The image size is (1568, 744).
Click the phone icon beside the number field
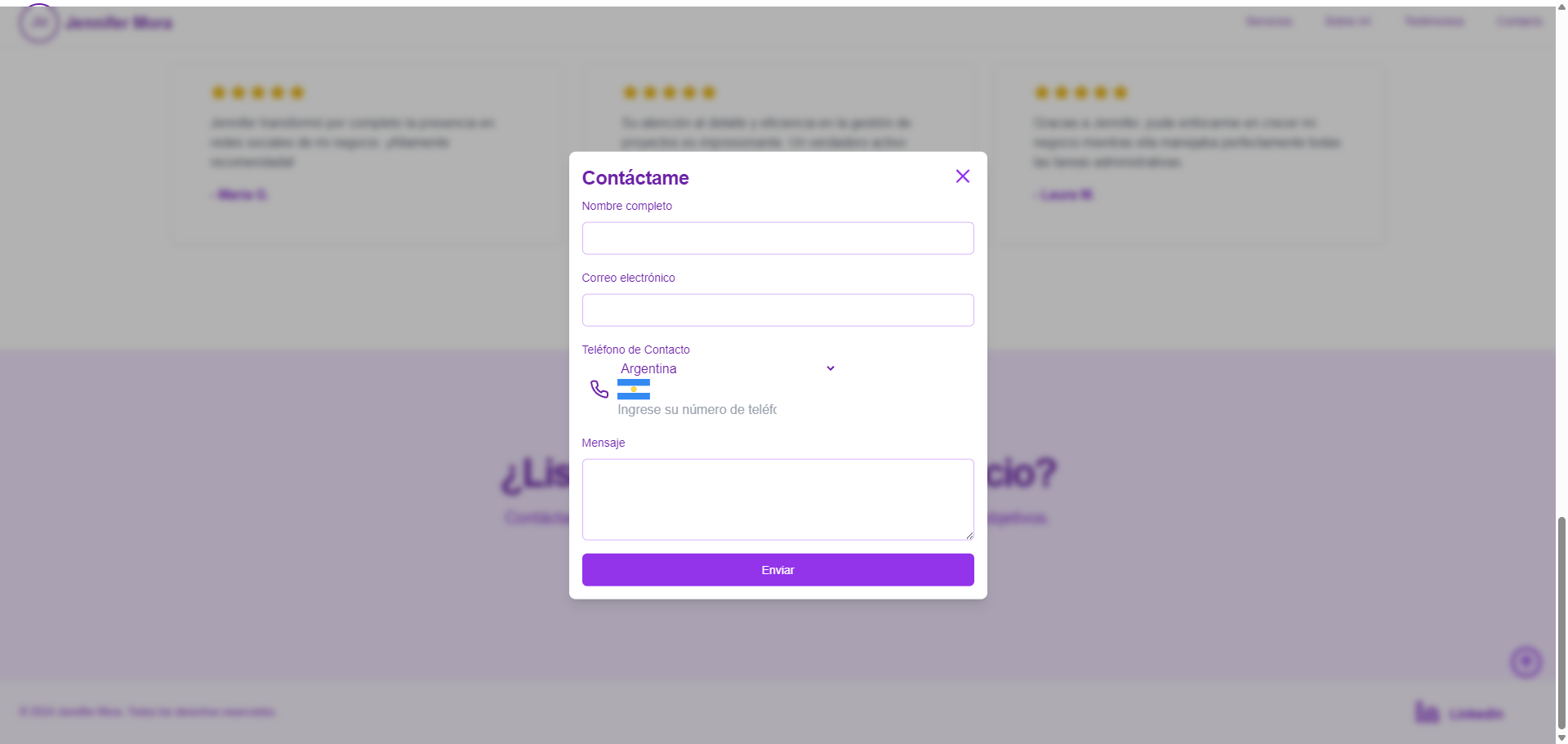pos(599,389)
